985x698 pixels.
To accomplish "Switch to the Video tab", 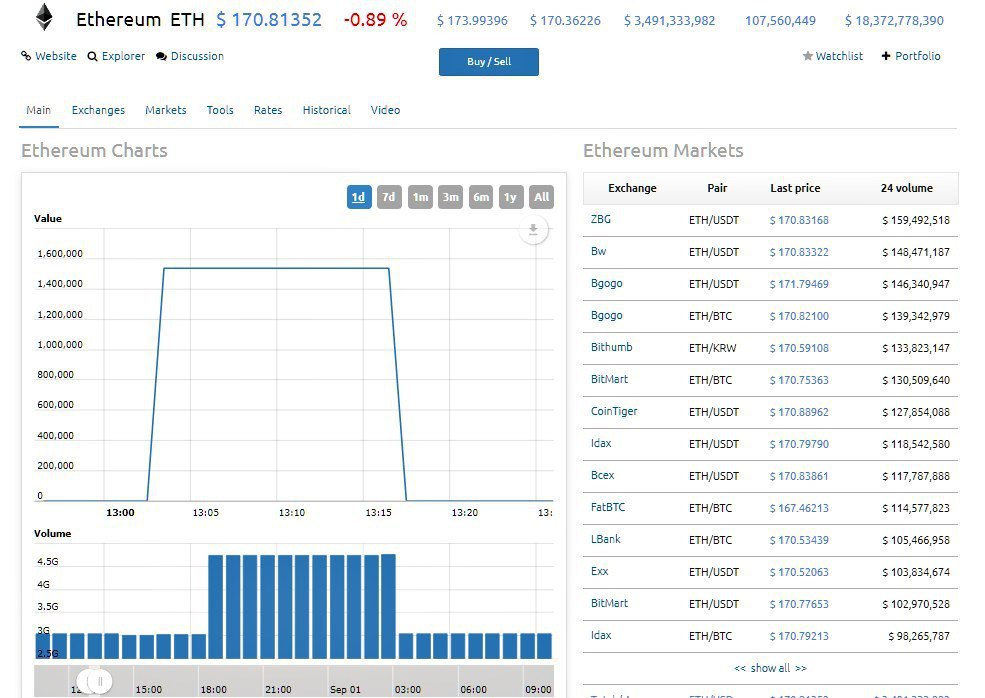I will (385, 110).
